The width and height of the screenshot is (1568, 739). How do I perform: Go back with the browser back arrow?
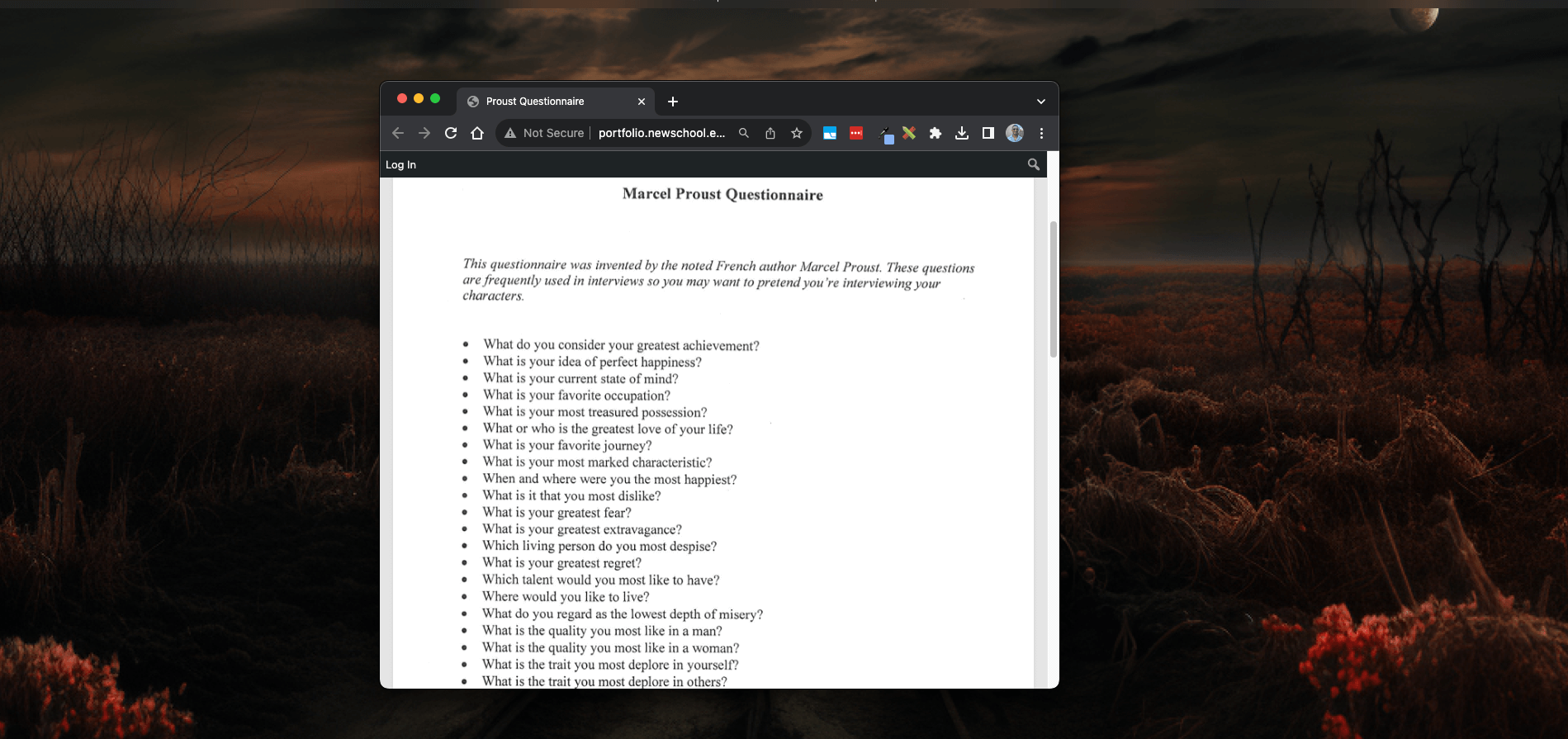click(x=398, y=133)
